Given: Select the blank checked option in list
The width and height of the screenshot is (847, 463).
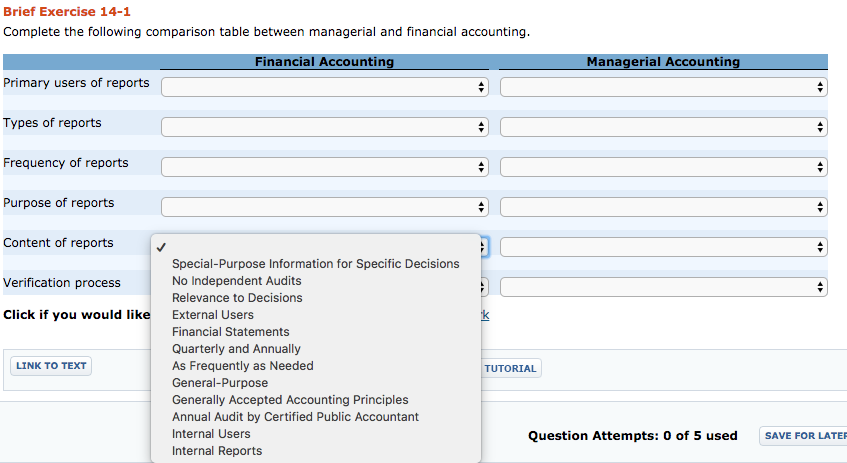Looking at the screenshot, I should [x=316, y=247].
